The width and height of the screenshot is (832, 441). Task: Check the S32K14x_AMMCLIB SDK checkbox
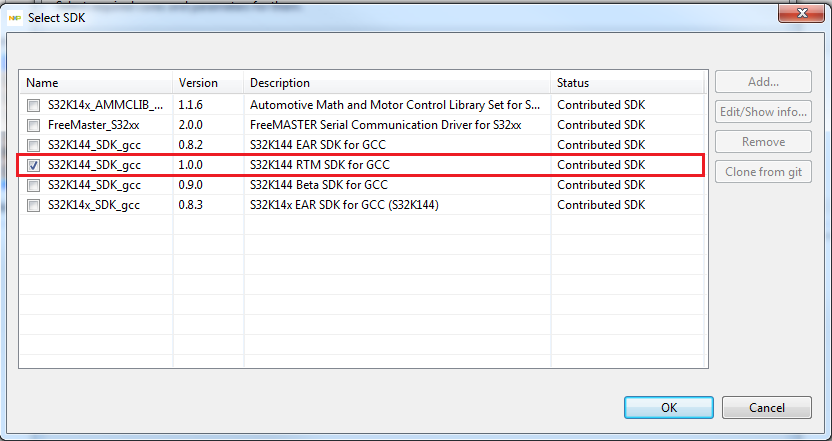coord(33,106)
